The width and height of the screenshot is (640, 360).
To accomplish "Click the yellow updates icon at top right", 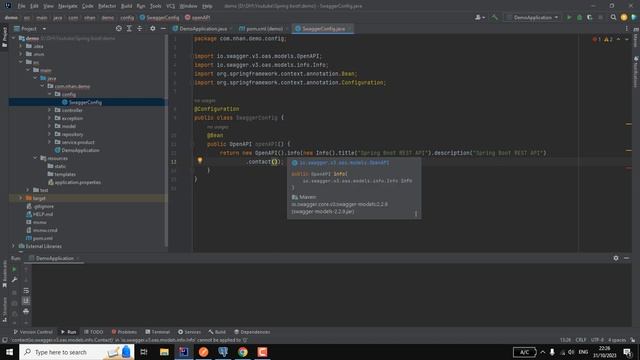I will (x=624, y=18).
